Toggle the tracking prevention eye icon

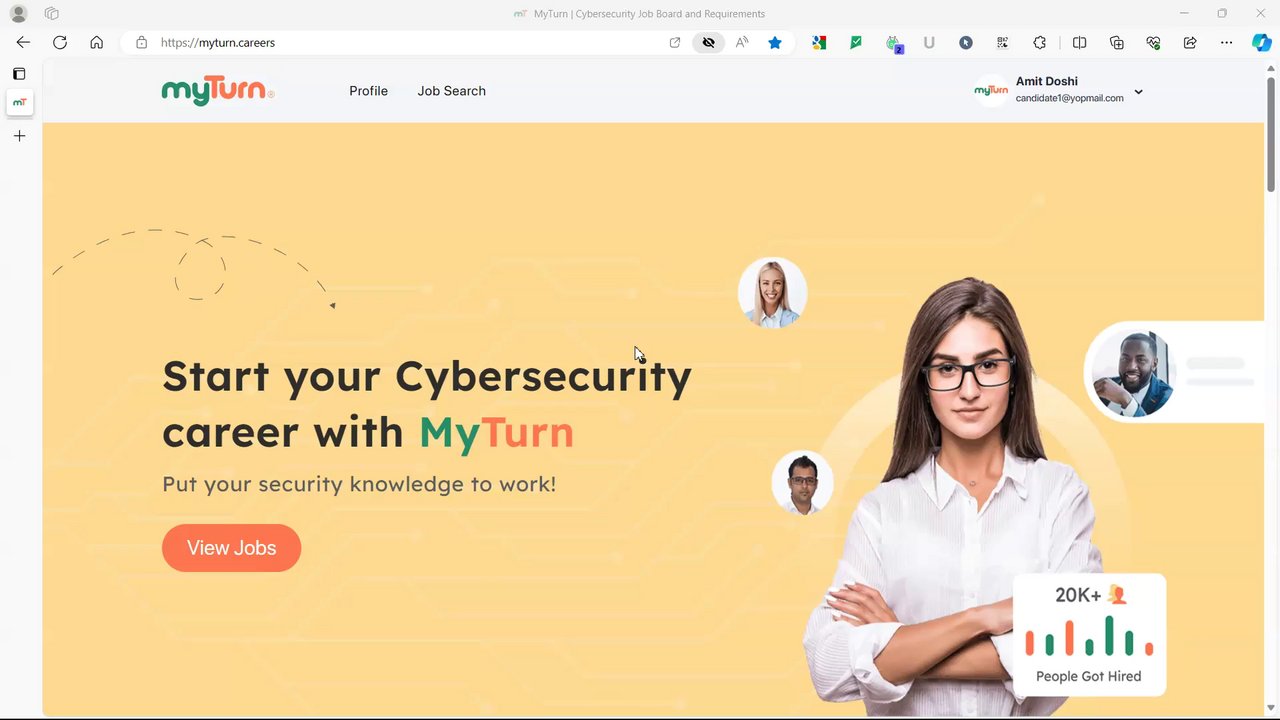(709, 43)
